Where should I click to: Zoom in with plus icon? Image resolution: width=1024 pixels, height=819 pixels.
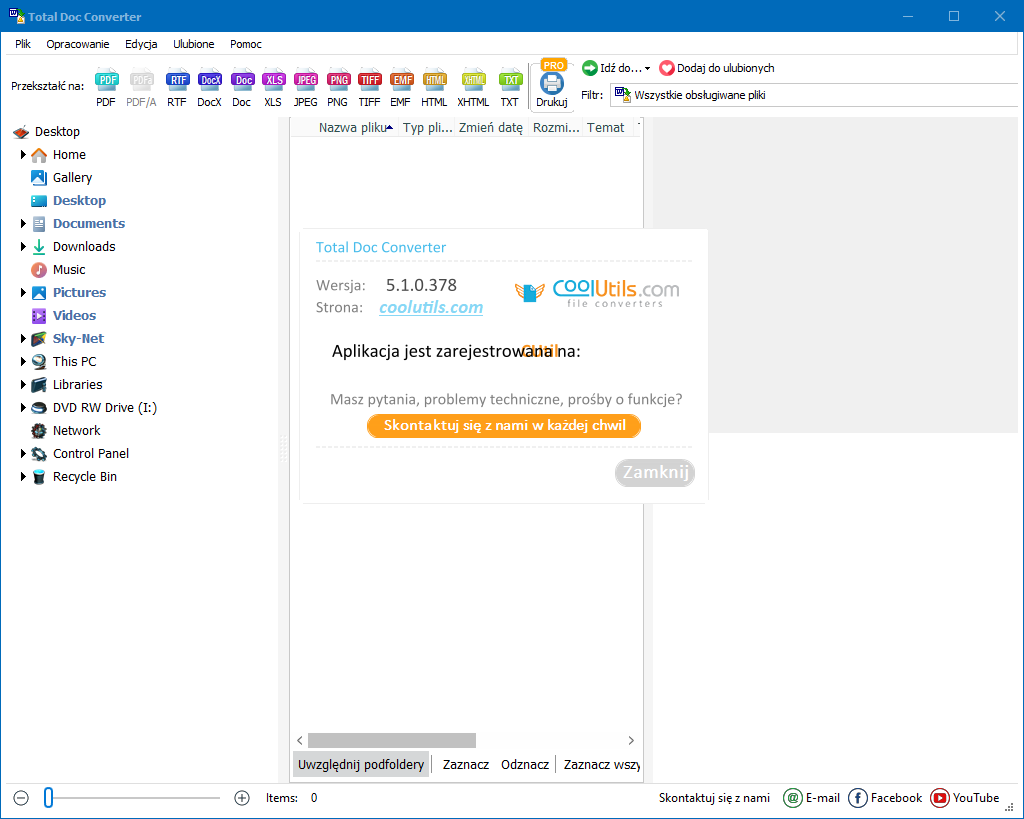[x=242, y=797]
